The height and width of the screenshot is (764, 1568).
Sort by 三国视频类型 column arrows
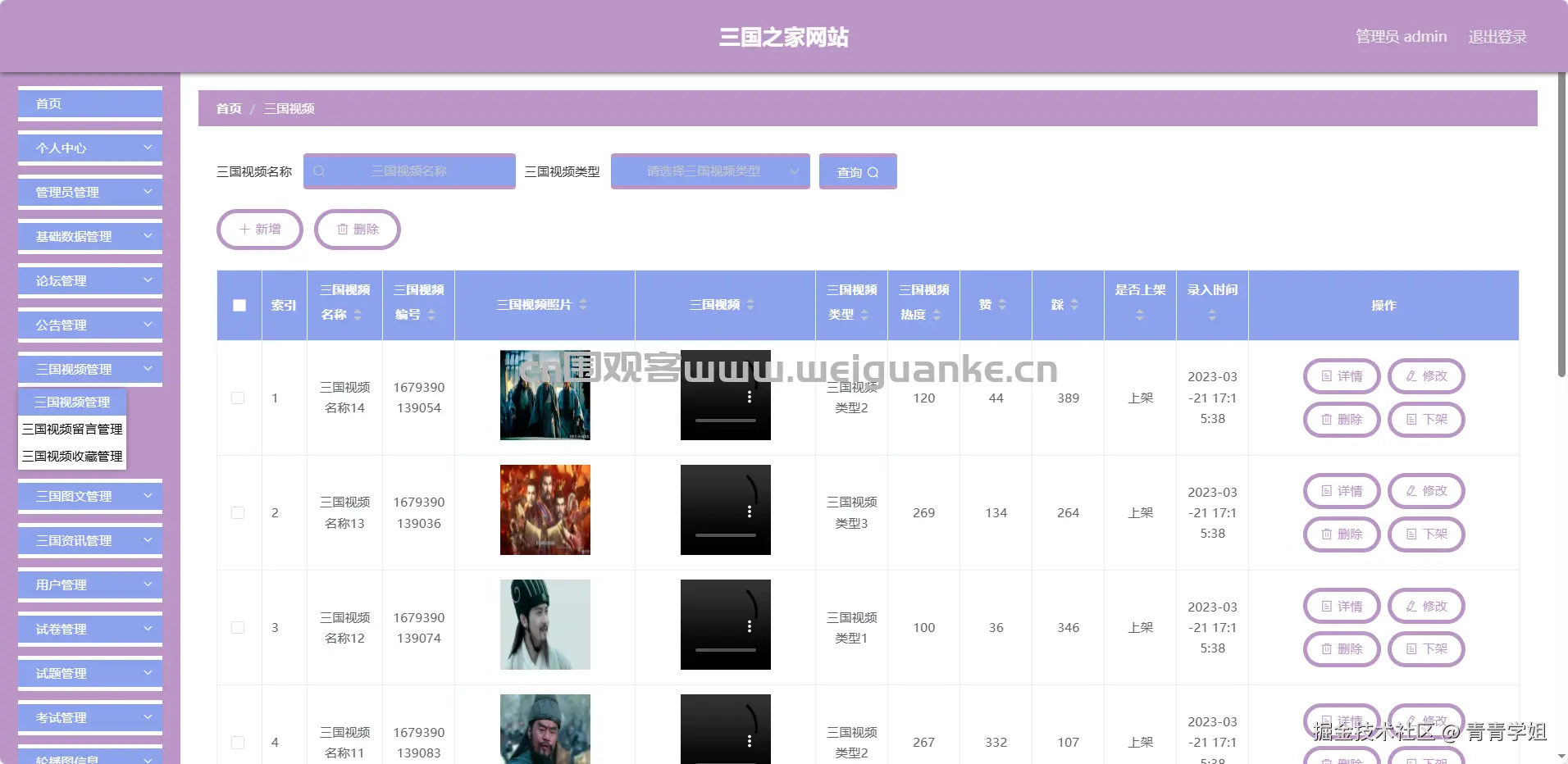coord(864,315)
